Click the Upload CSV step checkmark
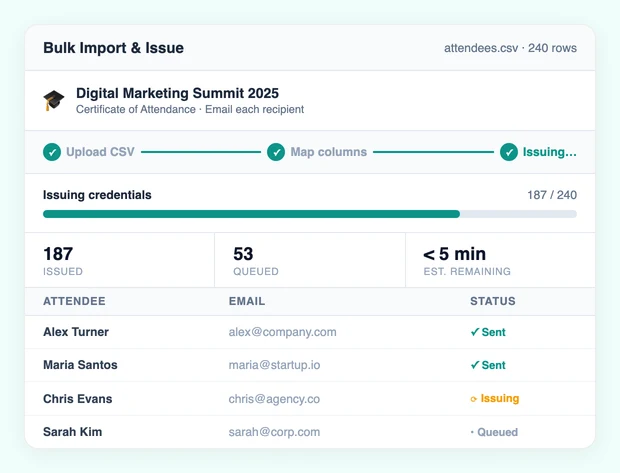This screenshot has height=473, width=620. [x=52, y=152]
